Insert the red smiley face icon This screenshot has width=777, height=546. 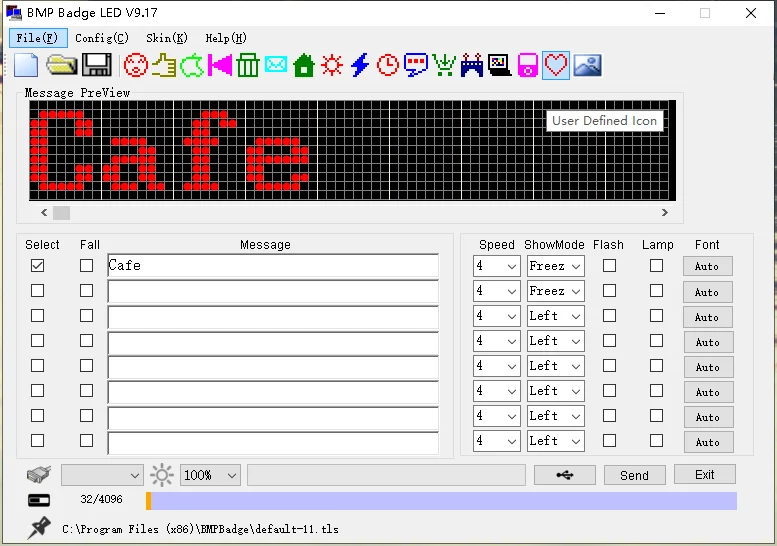(x=135, y=66)
